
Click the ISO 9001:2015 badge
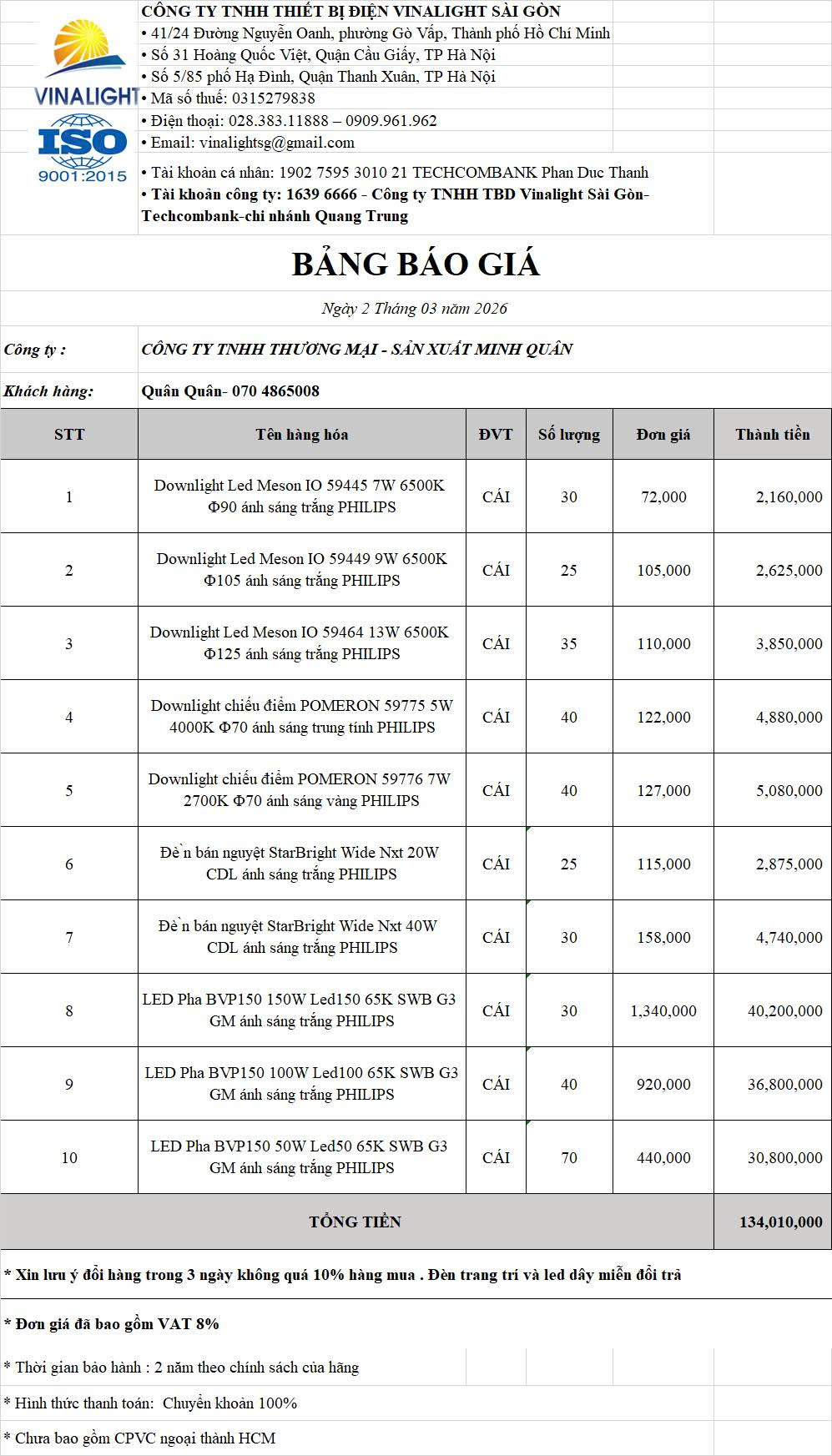[x=82, y=149]
